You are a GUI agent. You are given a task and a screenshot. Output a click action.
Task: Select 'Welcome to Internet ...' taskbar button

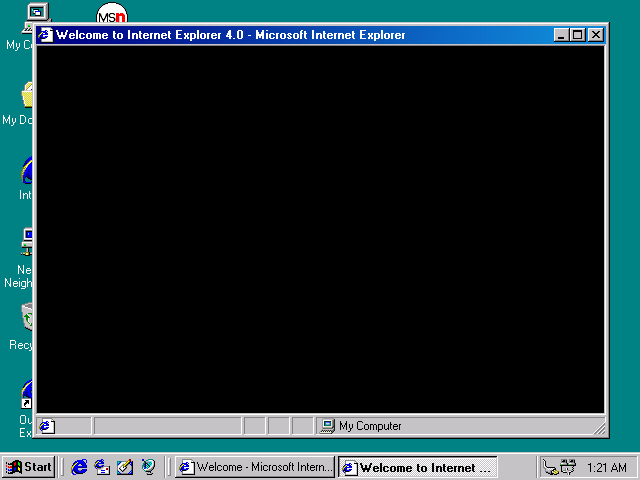pos(418,467)
